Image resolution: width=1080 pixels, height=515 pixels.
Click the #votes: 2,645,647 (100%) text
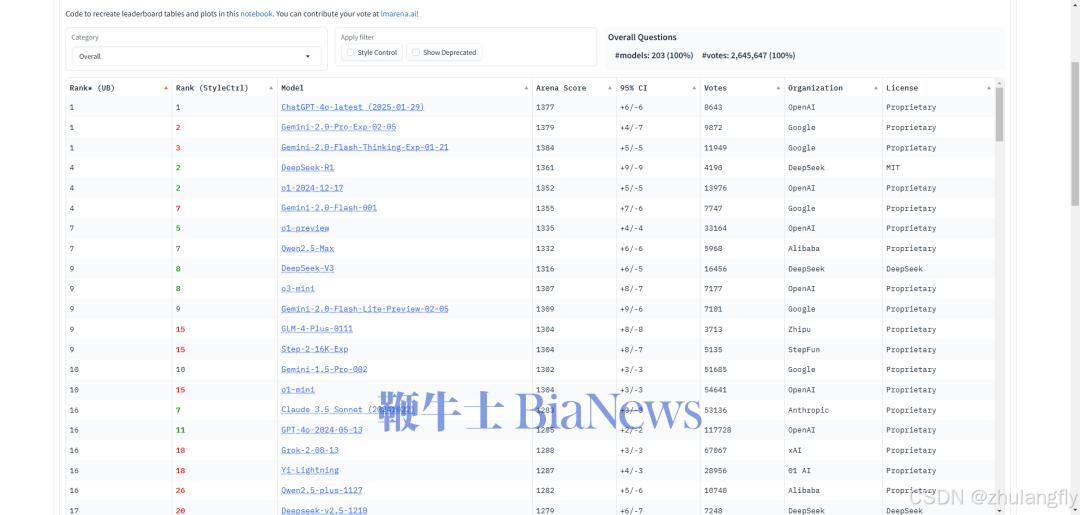click(748, 56)
